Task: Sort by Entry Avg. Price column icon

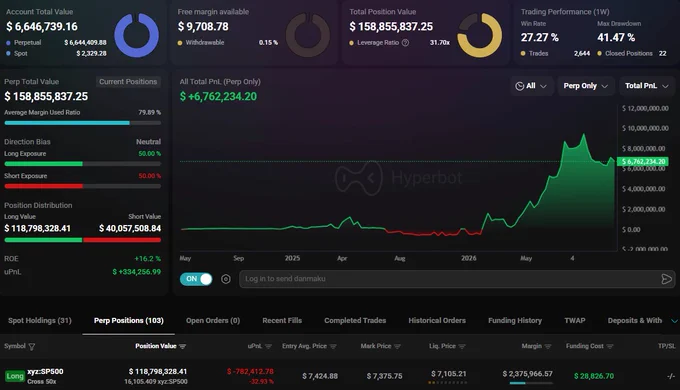Action: coord(333,346)
